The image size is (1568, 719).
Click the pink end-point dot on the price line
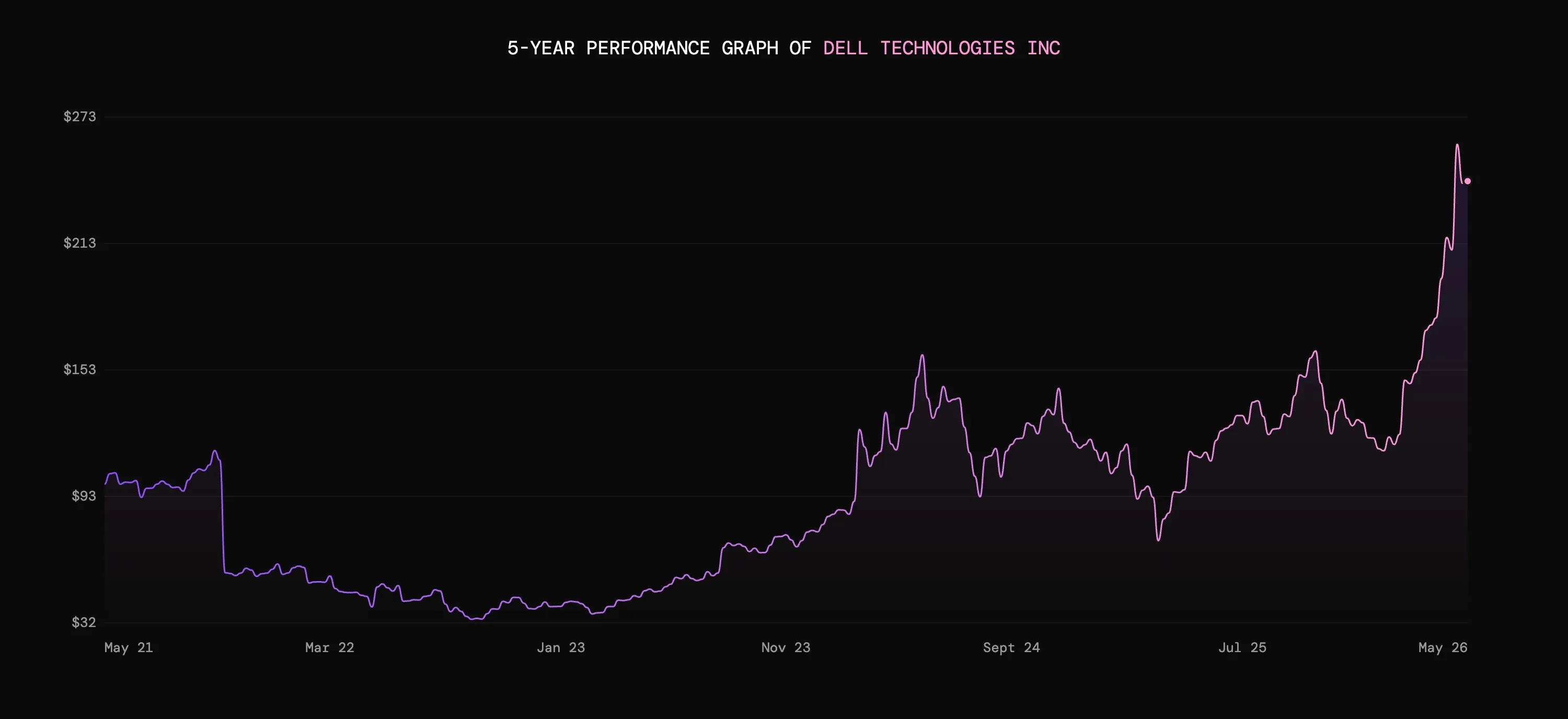(x=1468, y=181)
